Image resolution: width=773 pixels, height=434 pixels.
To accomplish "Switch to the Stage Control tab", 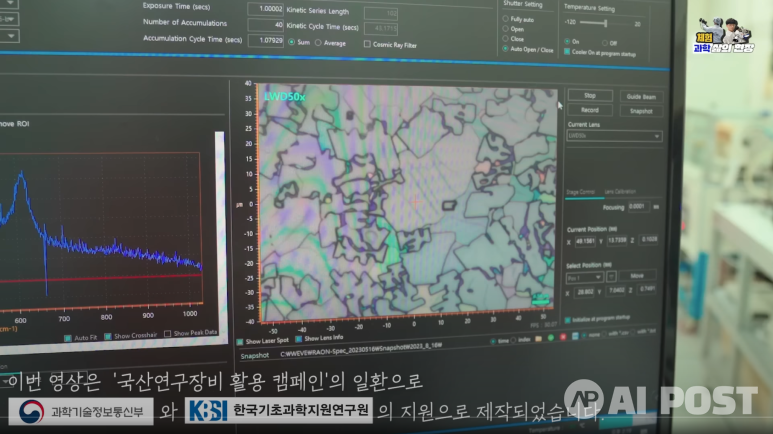I will 580,192.
